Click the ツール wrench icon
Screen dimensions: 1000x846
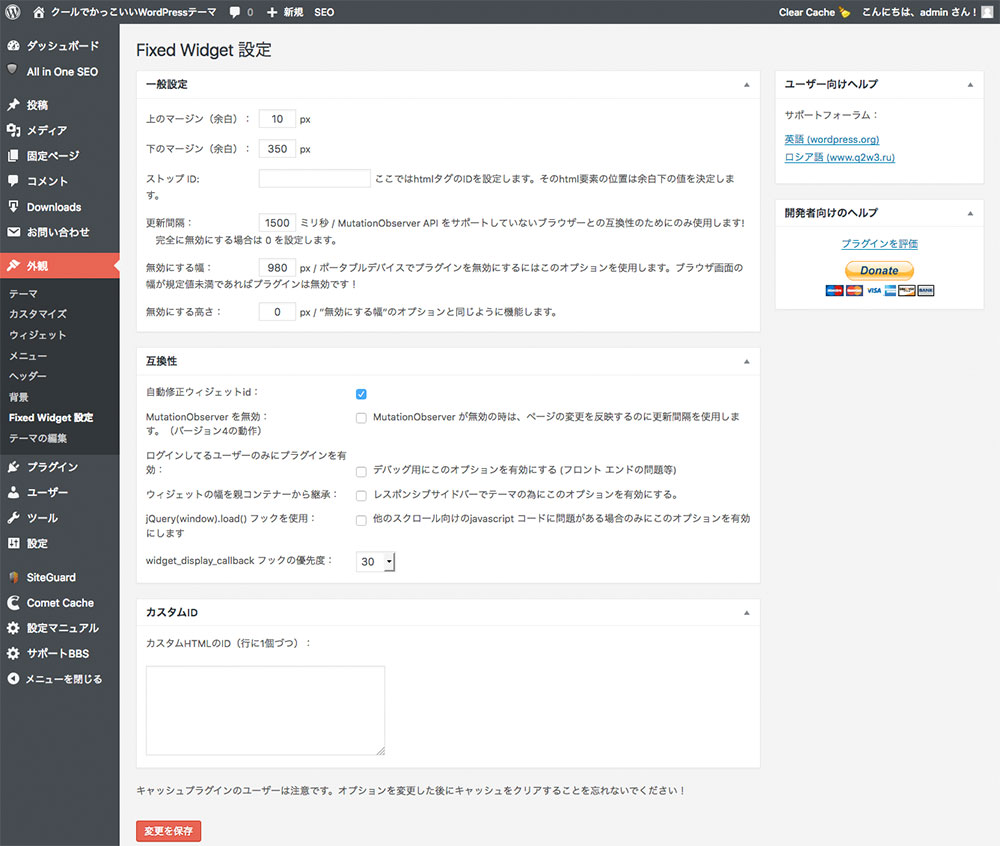(x=13, y=518)
